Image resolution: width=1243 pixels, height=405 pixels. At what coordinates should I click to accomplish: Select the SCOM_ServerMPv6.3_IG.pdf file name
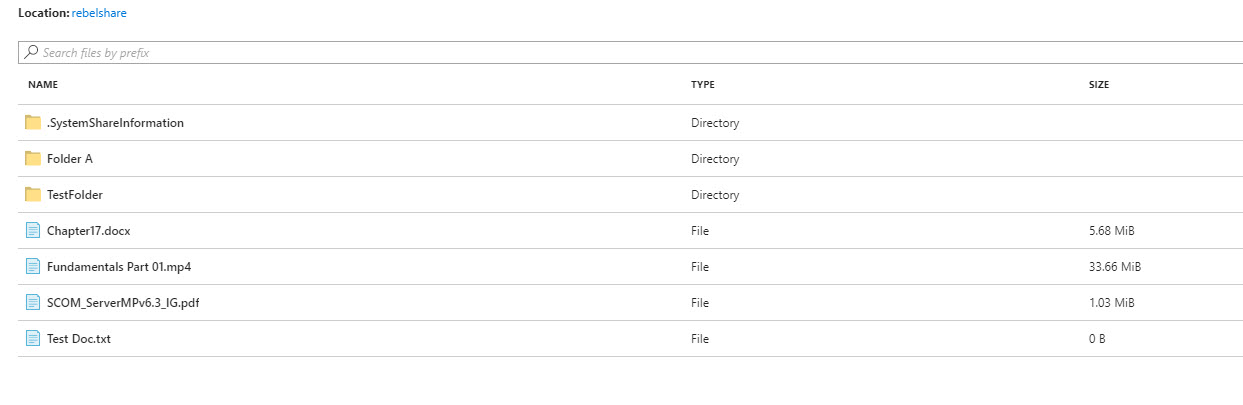click(117, 303)
